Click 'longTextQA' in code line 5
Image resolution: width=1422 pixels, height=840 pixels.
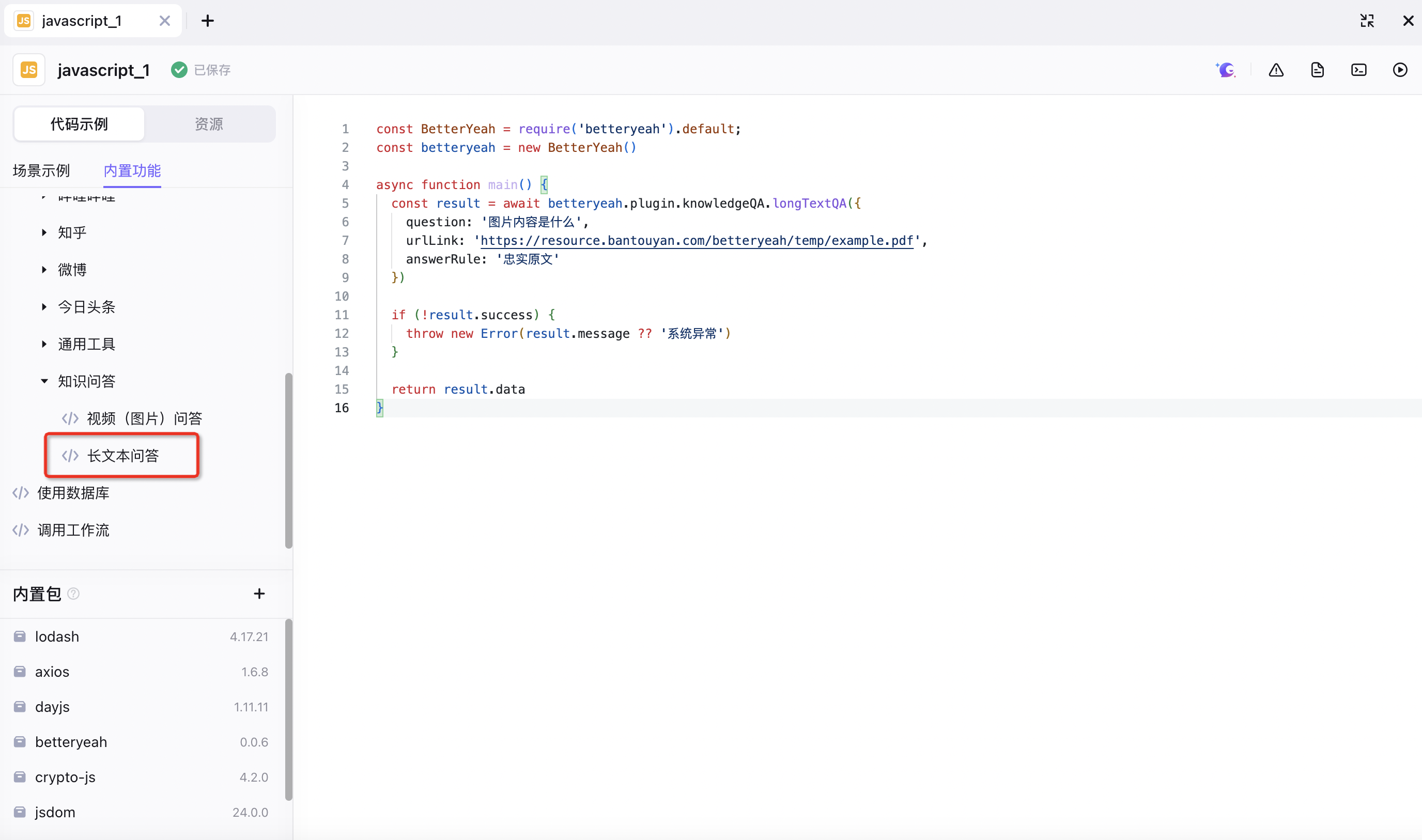tap(810, 203)
